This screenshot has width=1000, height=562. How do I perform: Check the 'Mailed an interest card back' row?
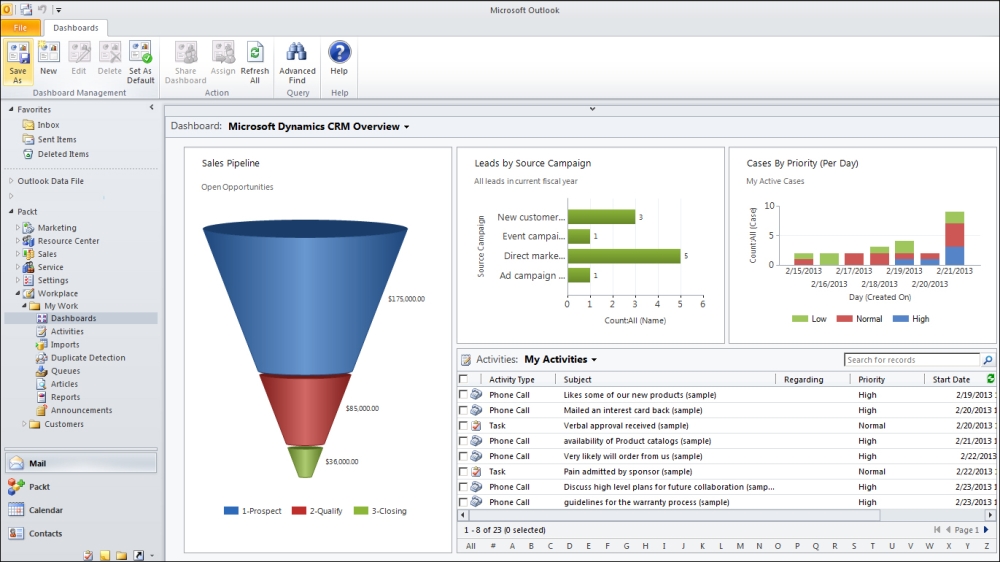coord(464,410)
